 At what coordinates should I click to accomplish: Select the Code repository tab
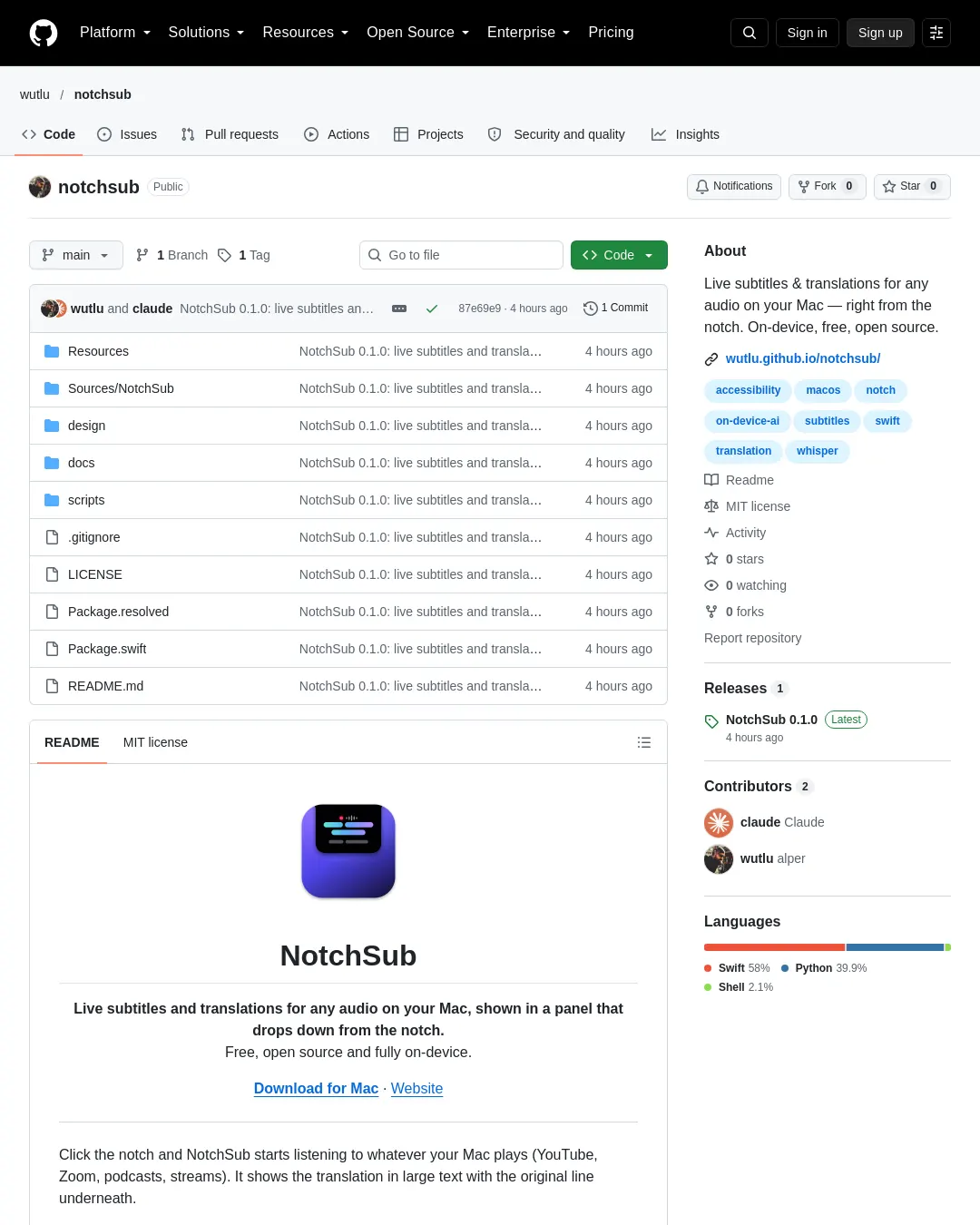click(x=48, y=134)
